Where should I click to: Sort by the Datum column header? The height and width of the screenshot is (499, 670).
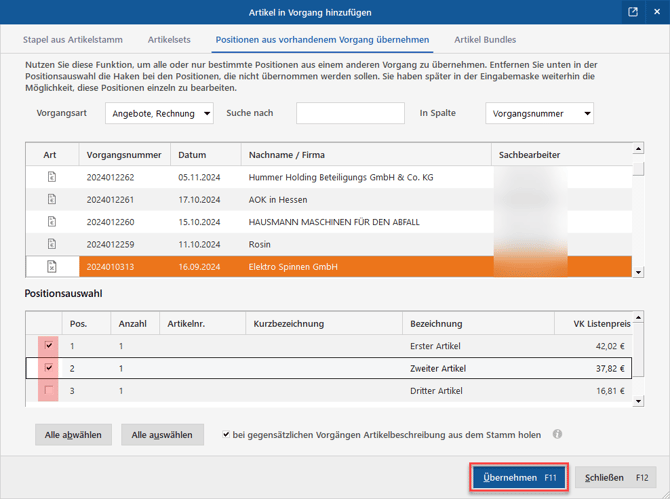pyautogui.click(x=206, y=155)
